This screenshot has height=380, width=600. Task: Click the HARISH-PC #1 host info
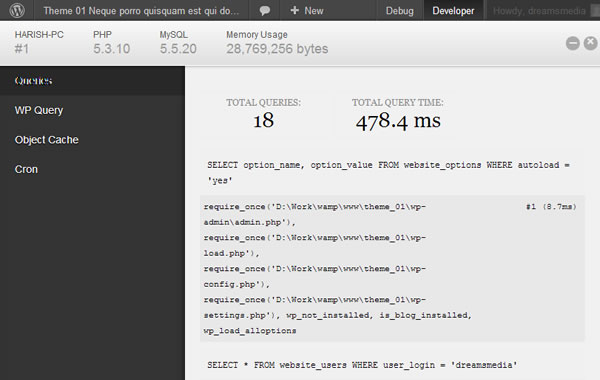tap(39, 42)
